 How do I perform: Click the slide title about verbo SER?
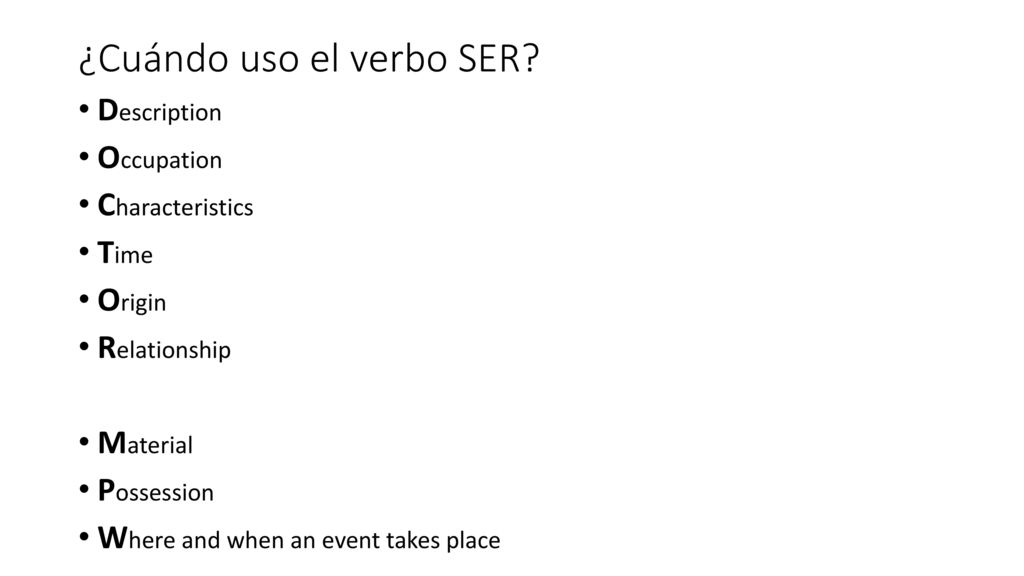click(x=309, y=59)
